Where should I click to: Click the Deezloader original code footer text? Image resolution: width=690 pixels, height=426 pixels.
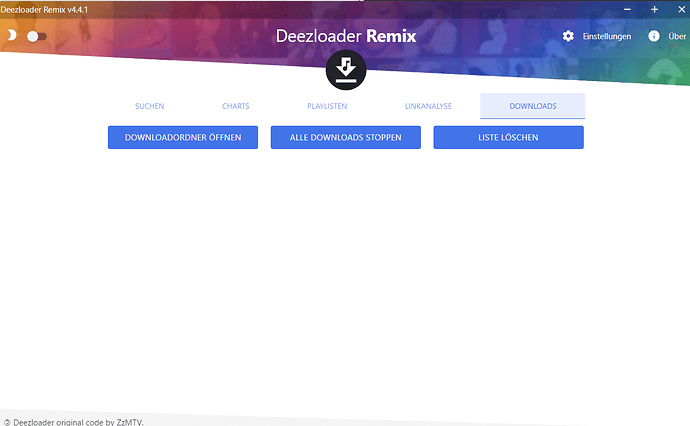(x=73, y=422)
